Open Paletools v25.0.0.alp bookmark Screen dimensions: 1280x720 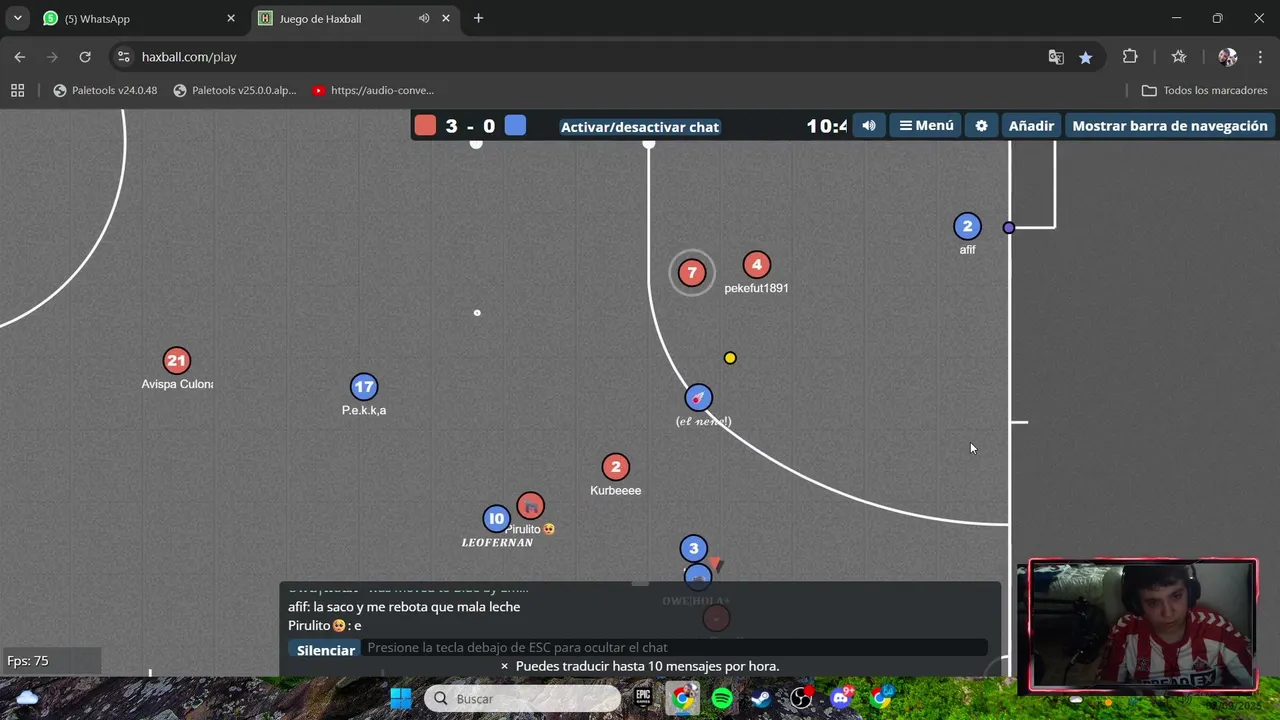(235, 90)
